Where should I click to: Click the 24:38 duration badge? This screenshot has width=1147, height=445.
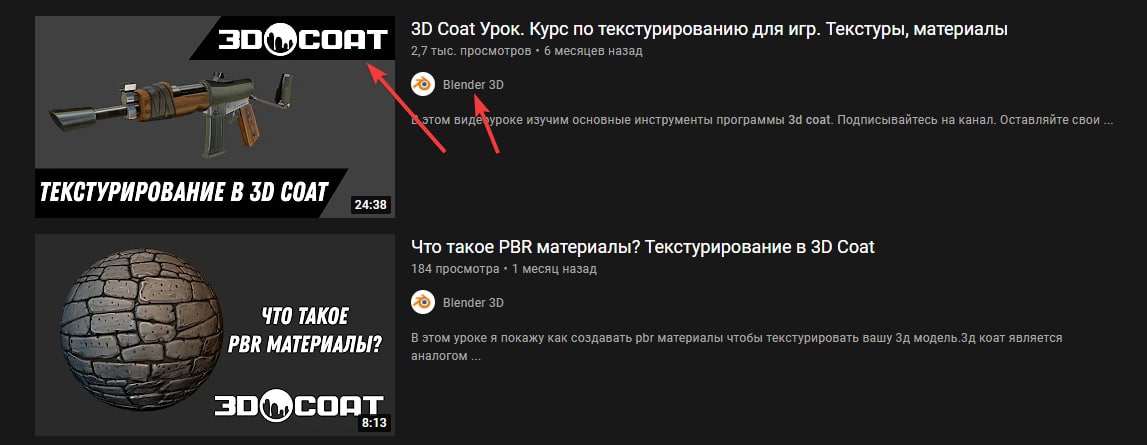point(370,204)
